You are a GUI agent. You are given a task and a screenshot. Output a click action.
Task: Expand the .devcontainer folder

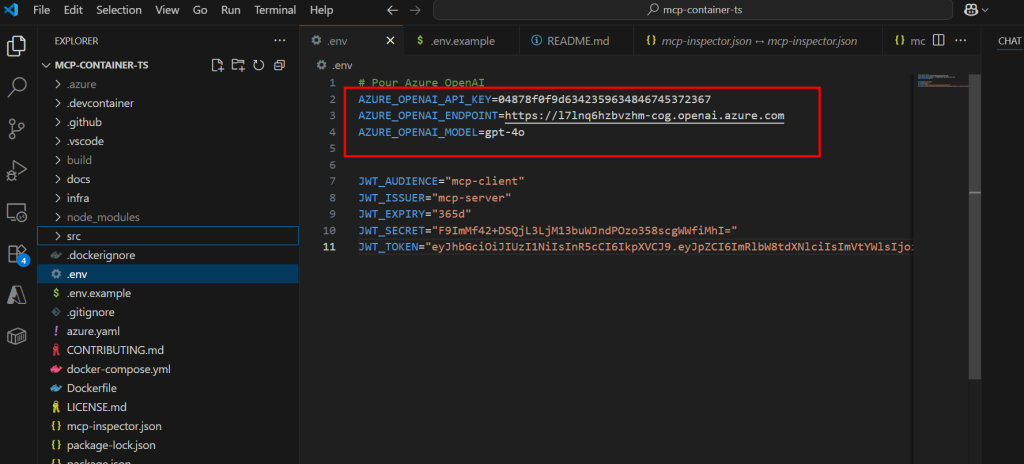pyautogui.click(x=168, y=103)
